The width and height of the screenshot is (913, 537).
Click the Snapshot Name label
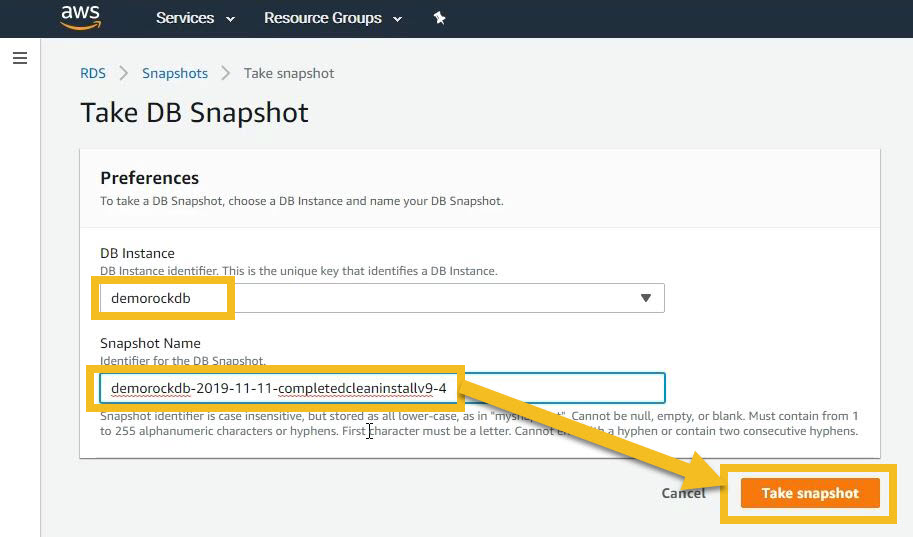(150, 344)
